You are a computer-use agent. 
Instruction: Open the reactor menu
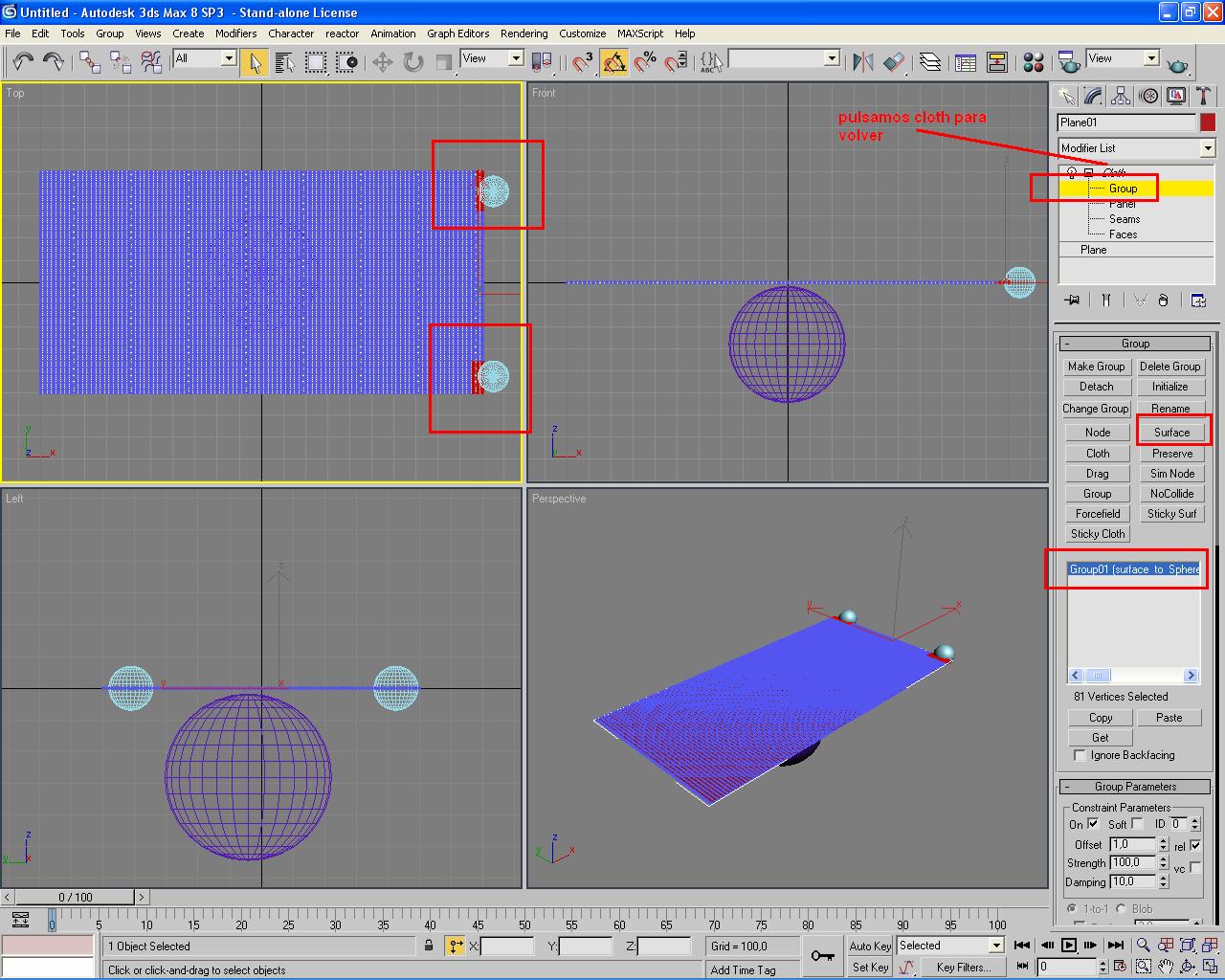[x=342, y=33]
